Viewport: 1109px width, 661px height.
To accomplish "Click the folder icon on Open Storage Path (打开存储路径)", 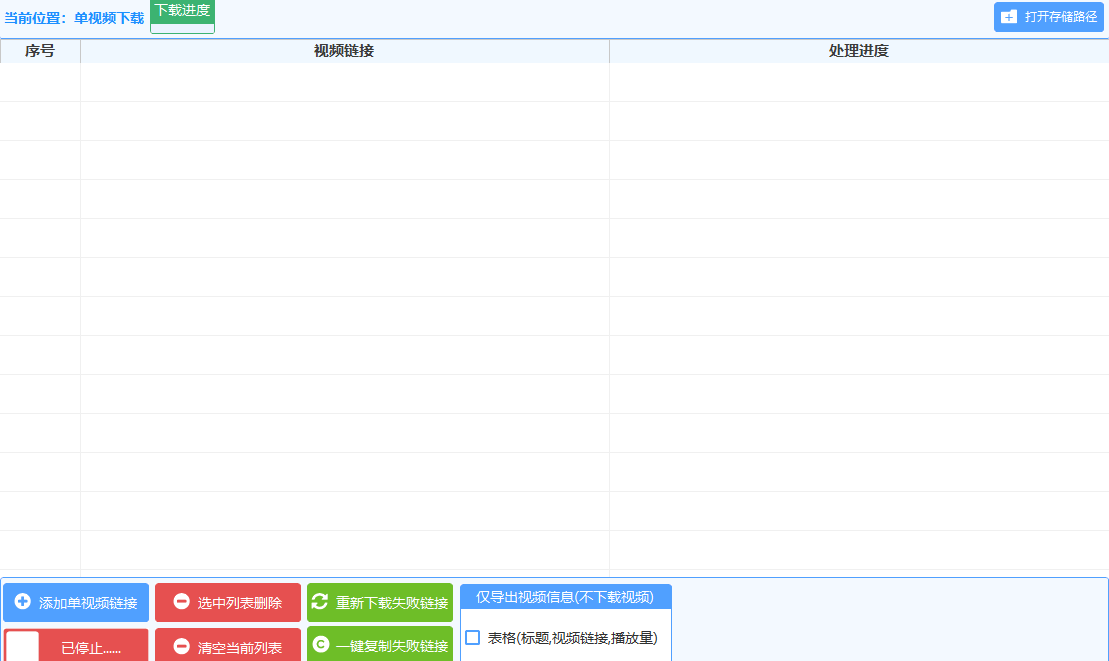I will click(x=1009, y=17).
